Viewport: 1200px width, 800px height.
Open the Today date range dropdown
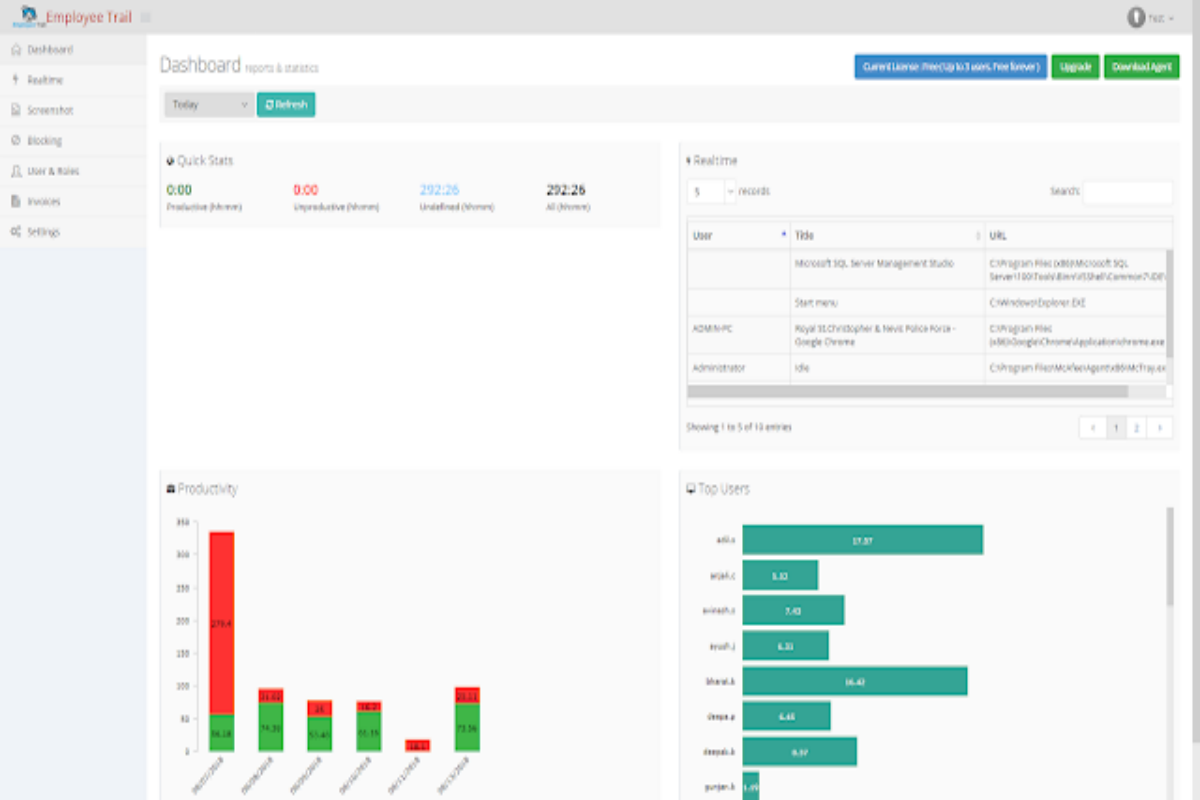(209, 104)
